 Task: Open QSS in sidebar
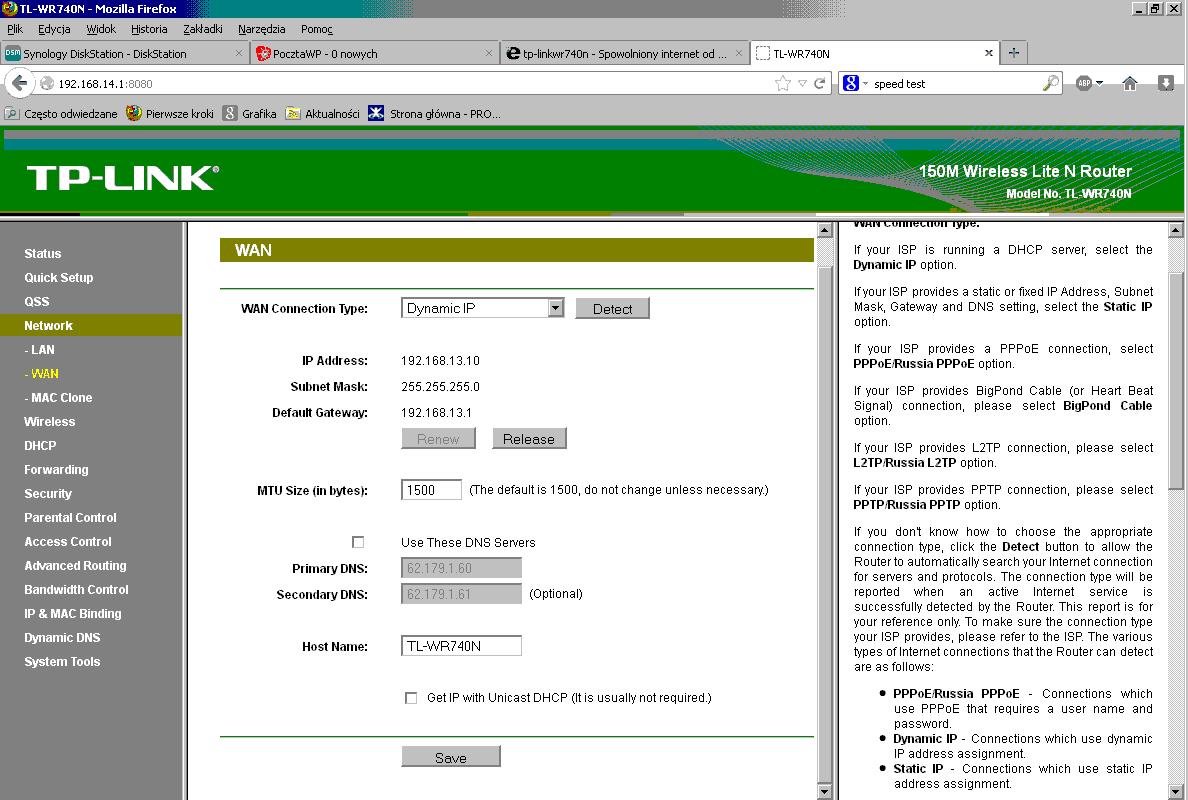(36, 302)
